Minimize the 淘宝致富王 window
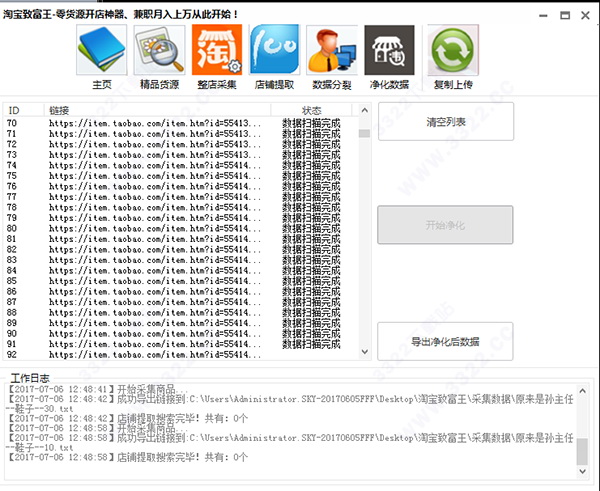The height and width of the screenshot is (491, 600). 543,15
